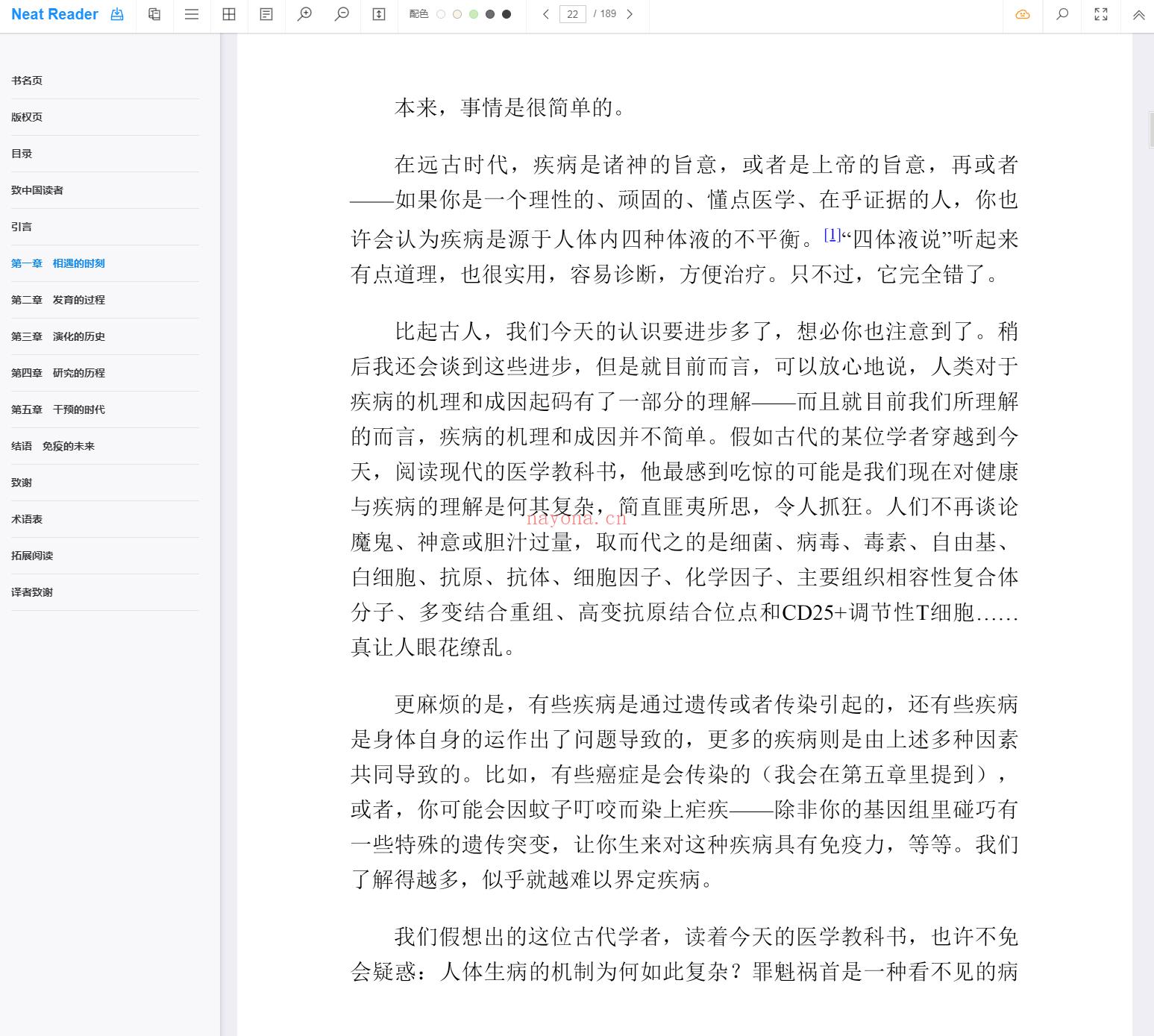Select 第四章 研究的历程 in contents

tap(105, 373)
